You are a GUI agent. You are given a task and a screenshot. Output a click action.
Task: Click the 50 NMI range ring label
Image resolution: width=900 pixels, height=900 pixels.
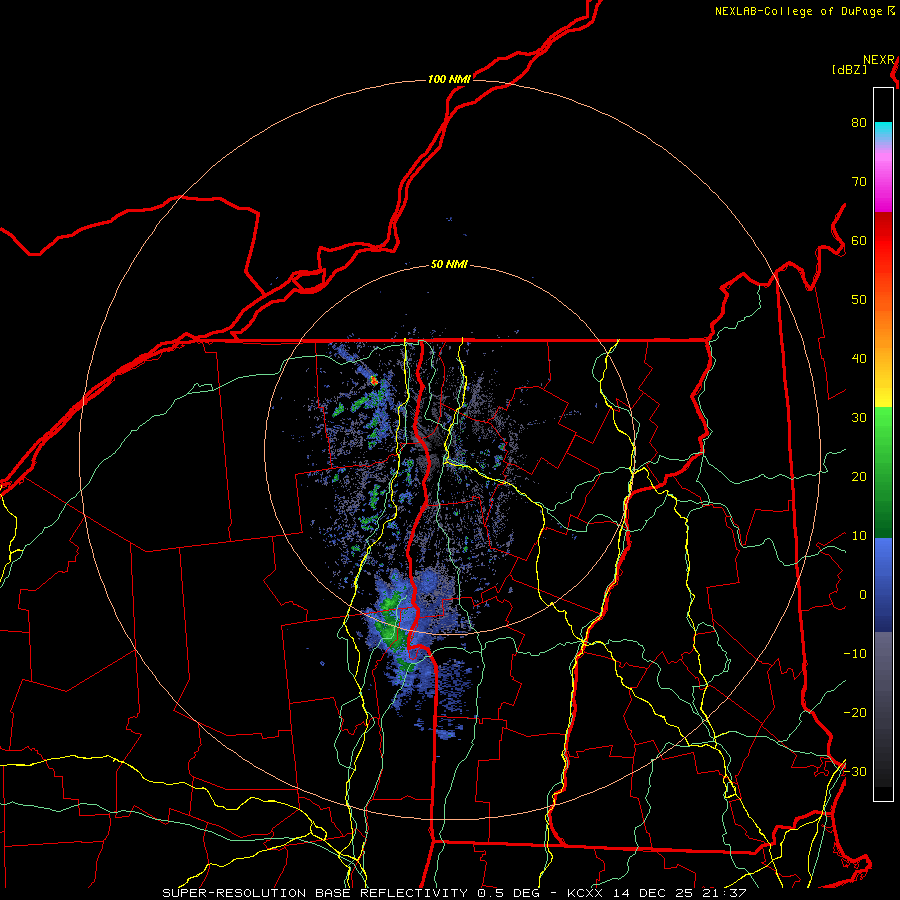coord(449,265)
